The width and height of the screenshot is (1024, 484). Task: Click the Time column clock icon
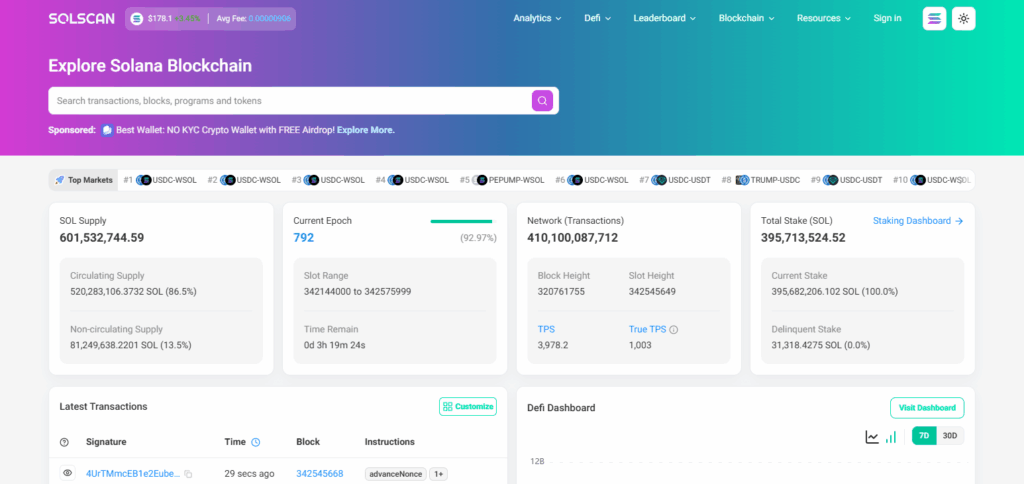(x=255, y=442)
